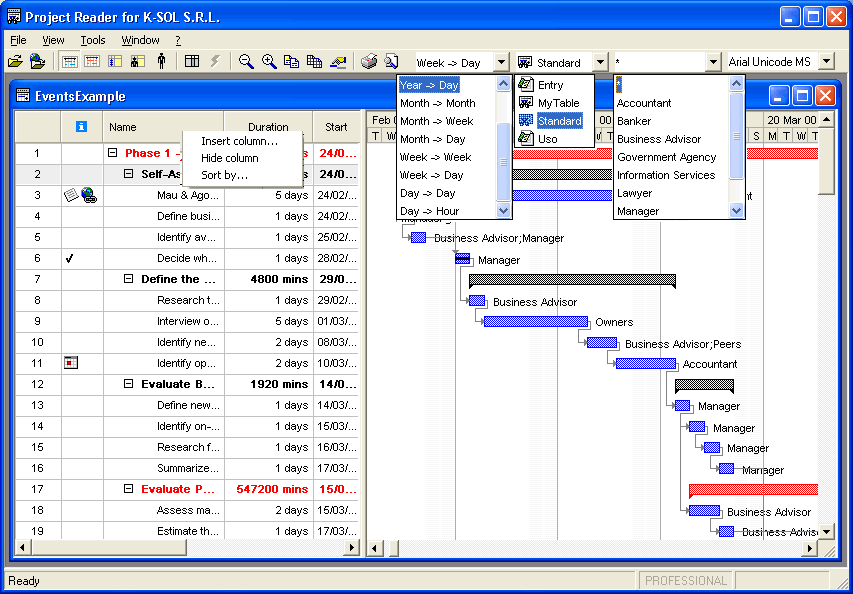Viewport: 853px width, 594px height.
Task: Click the Project Reader application title icon
Action: [x=14, y=17]
